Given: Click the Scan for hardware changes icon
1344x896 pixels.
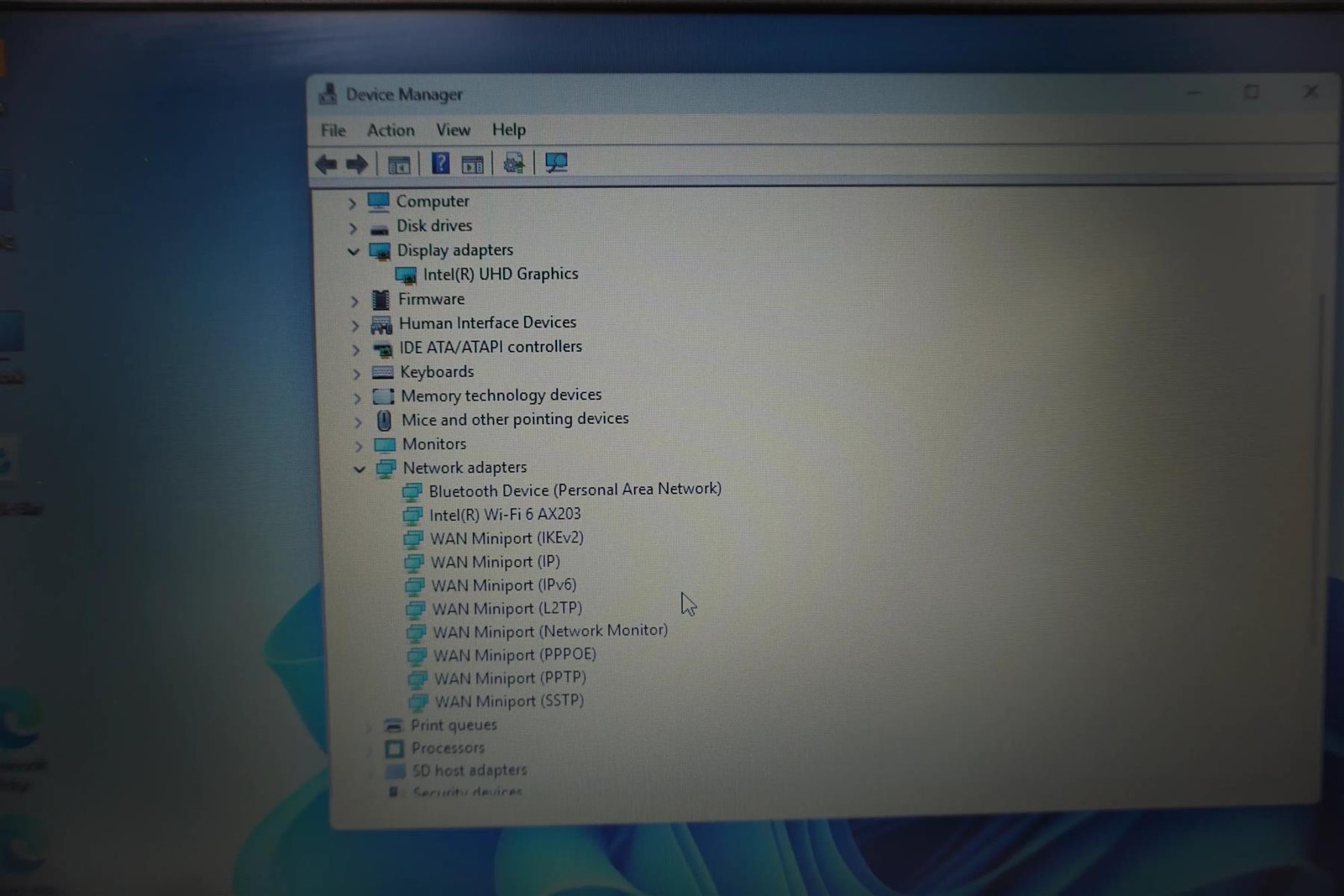Looking at the screenshot, I should [x=556, y=163].
